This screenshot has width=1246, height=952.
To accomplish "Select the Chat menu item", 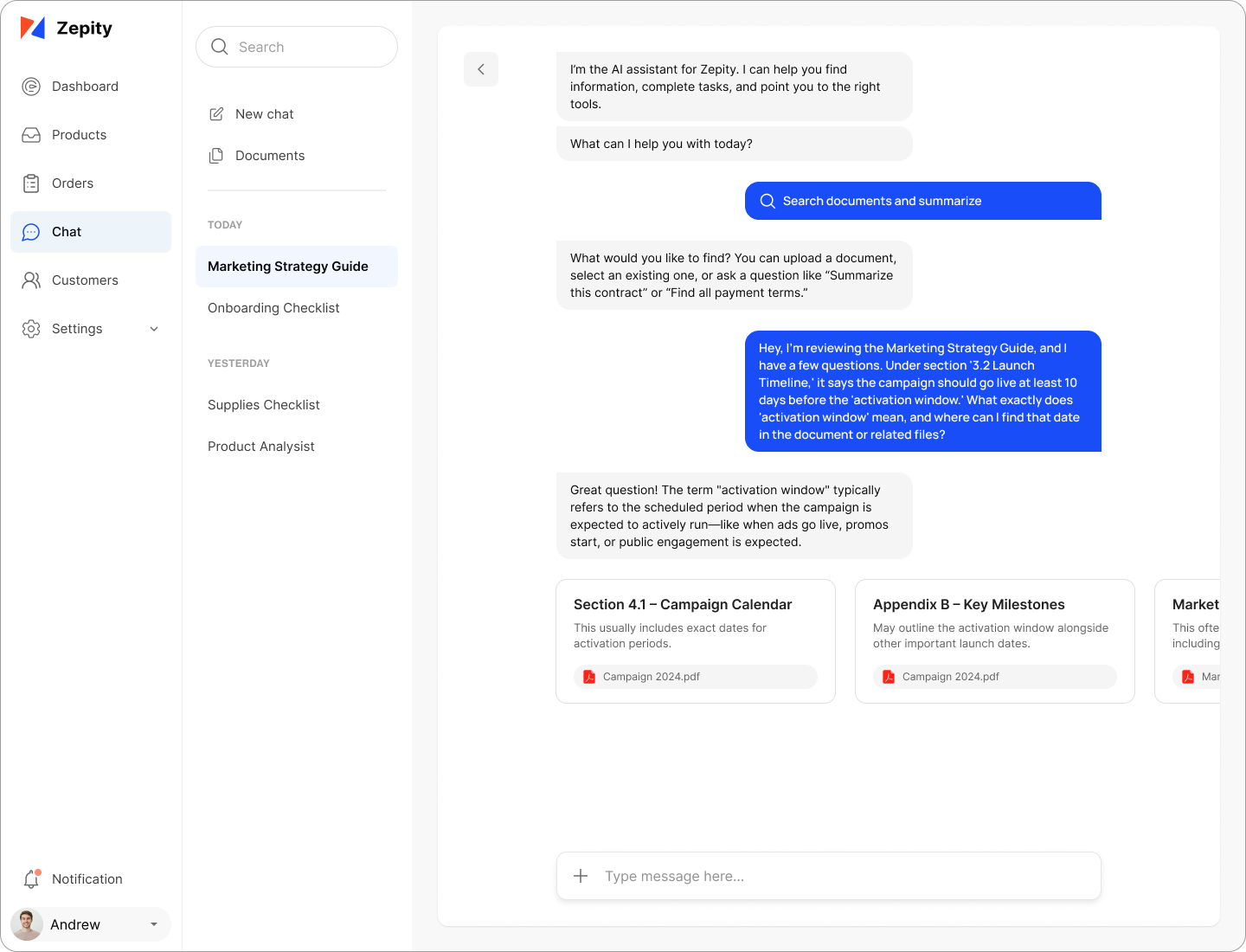I will point(91,232).
